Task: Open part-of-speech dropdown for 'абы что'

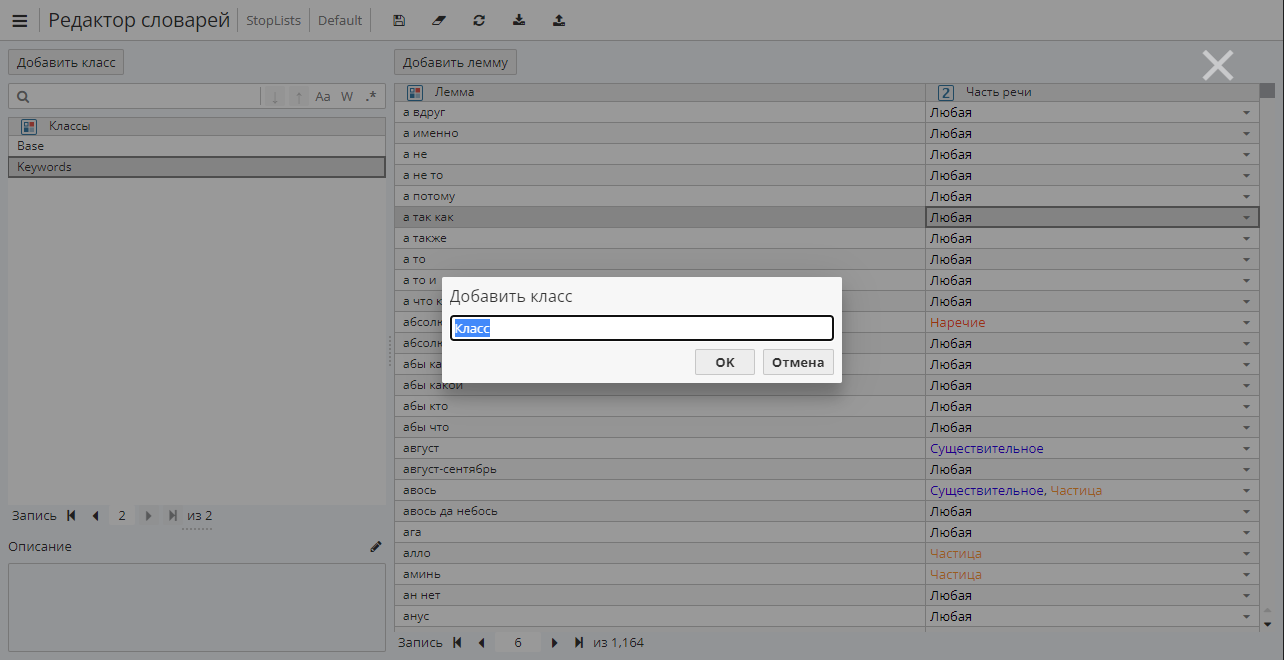Action: tap(1246, 428)
